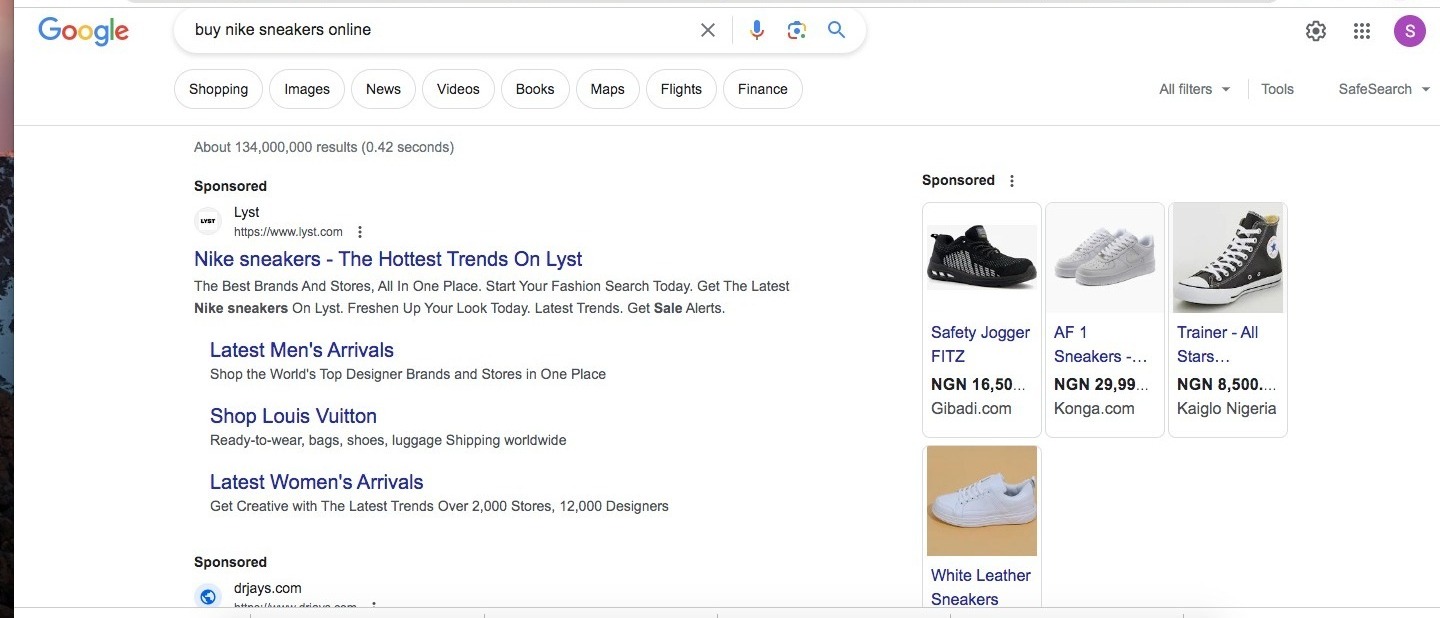Click the About 134,000,000 results text
This screenshot has width=1440, height=618.
324,147
